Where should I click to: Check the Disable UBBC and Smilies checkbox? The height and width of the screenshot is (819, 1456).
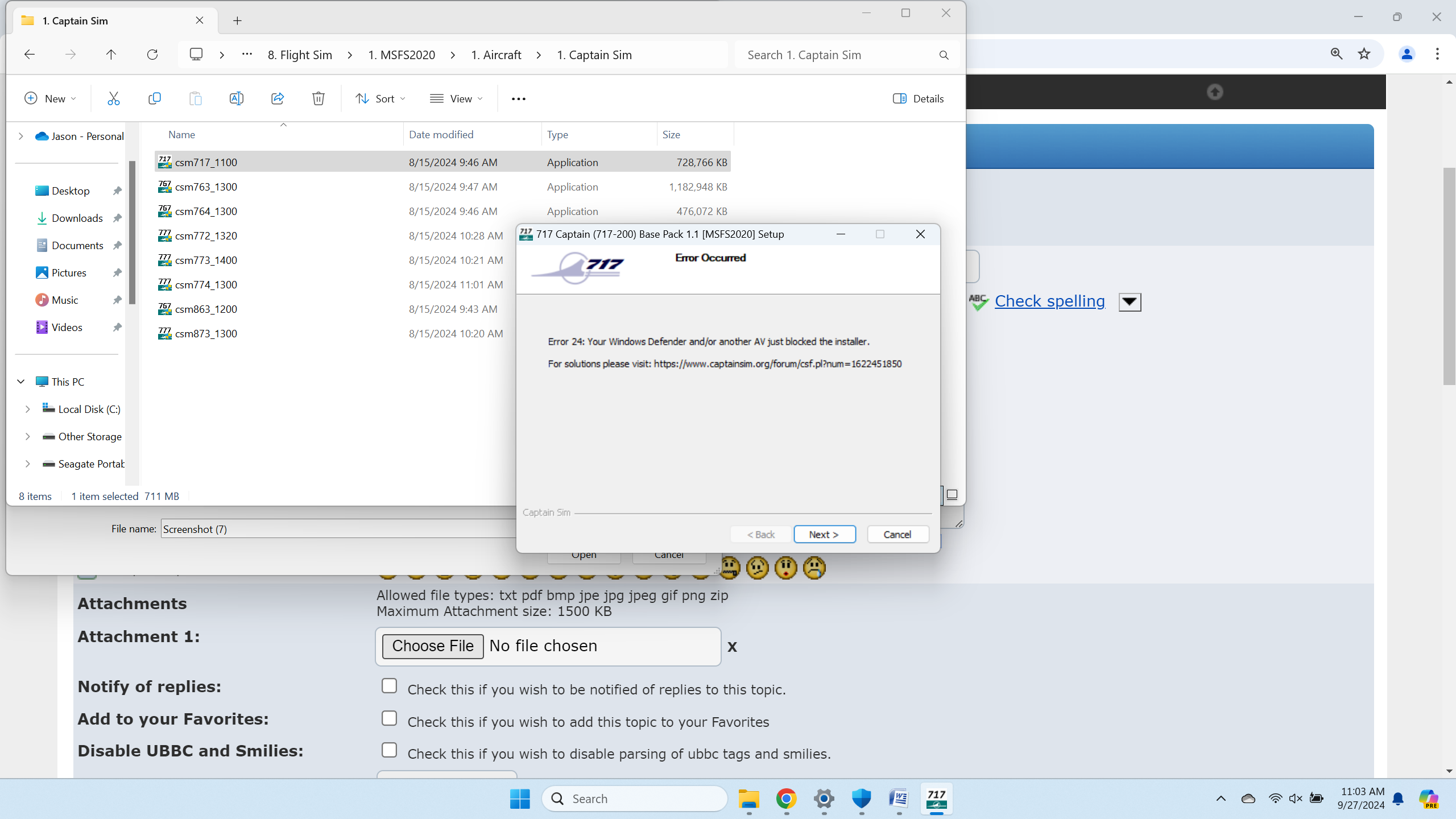(x=389, y=750)
